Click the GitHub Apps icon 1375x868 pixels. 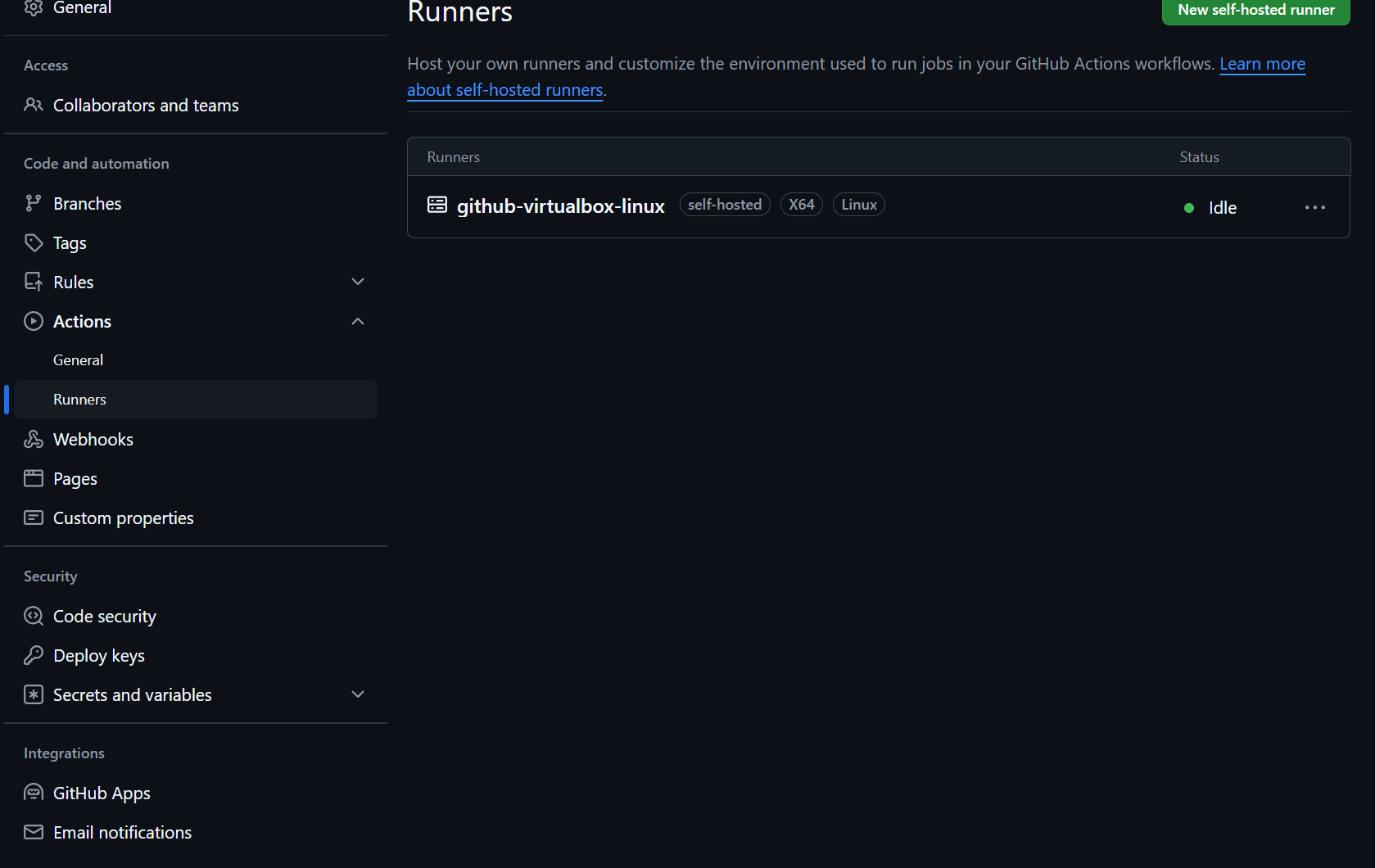coord(33,793)
